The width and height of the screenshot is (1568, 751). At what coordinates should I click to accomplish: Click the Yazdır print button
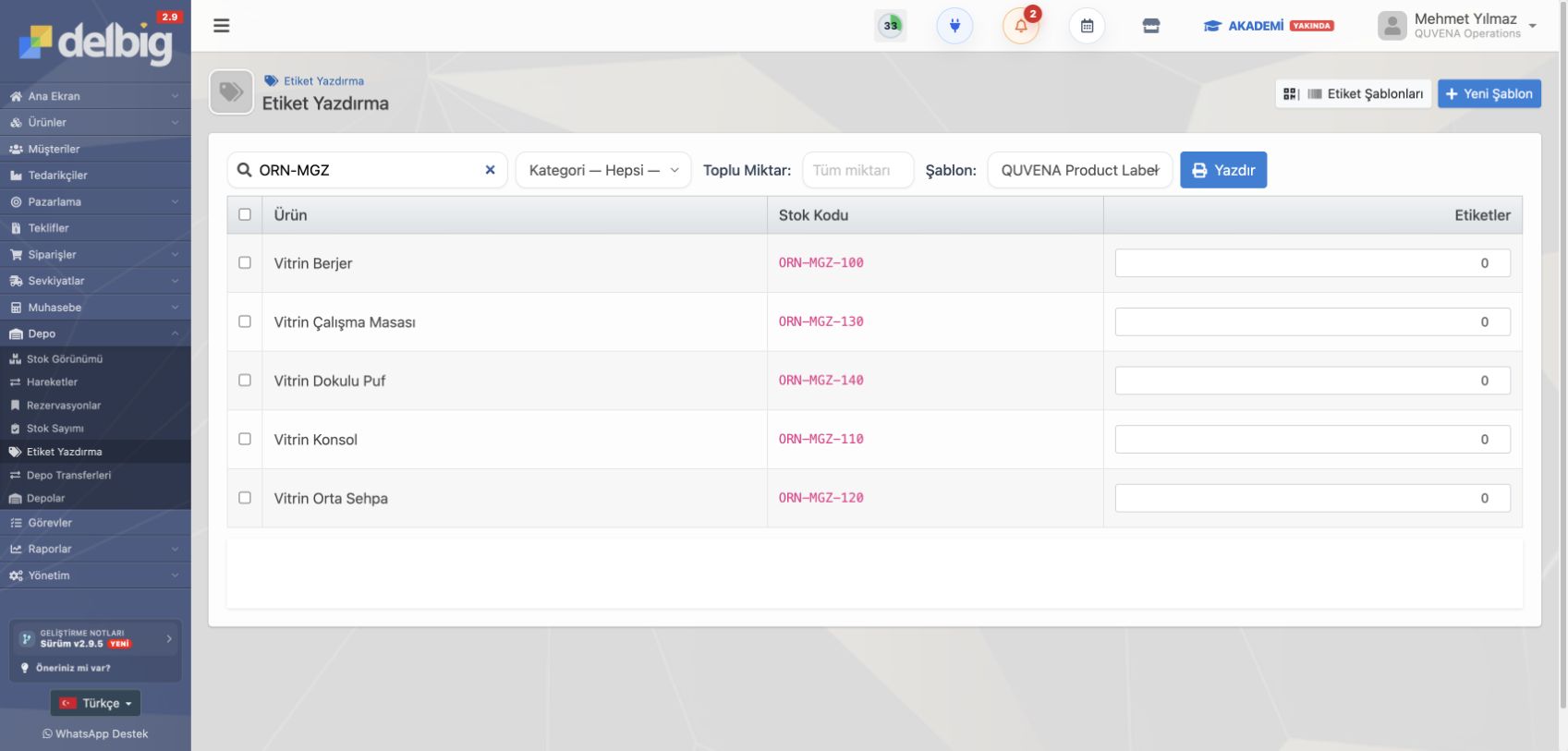coord(1223,170)
